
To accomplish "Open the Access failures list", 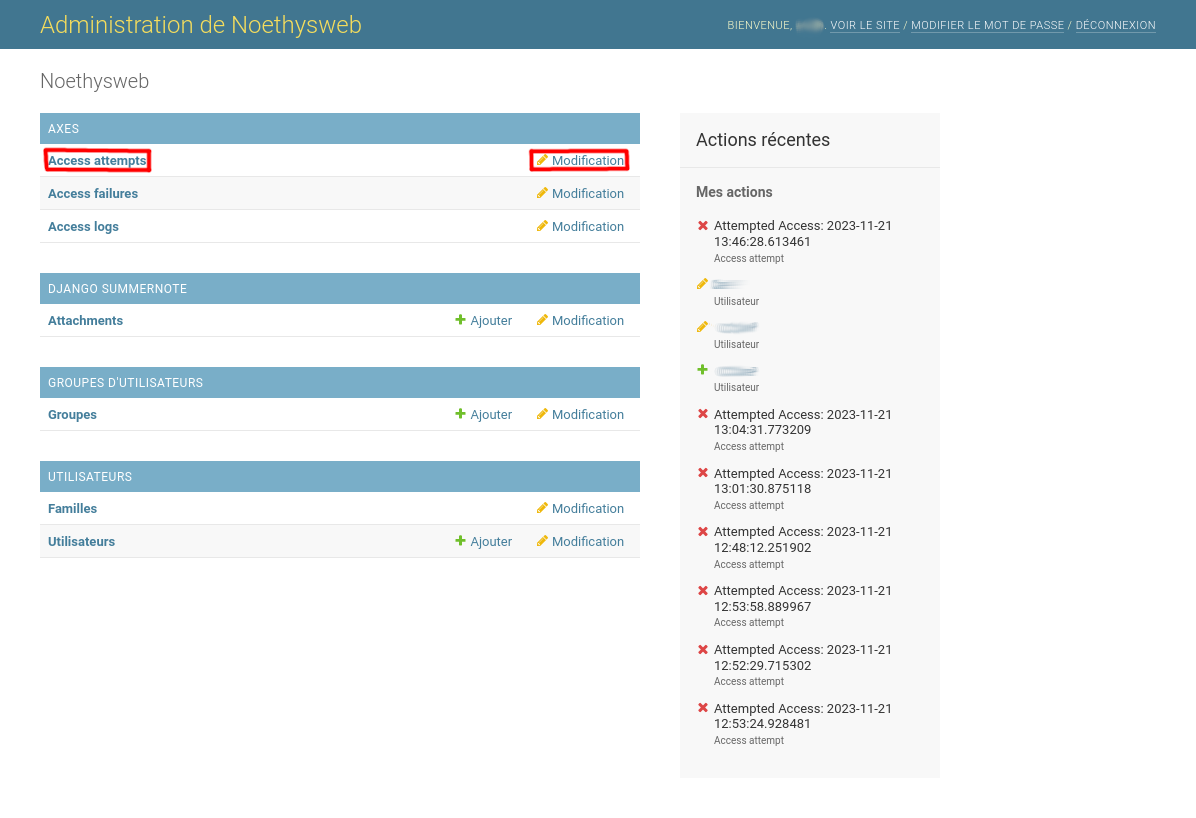I will pyautogui.click(x=93, y=193).
